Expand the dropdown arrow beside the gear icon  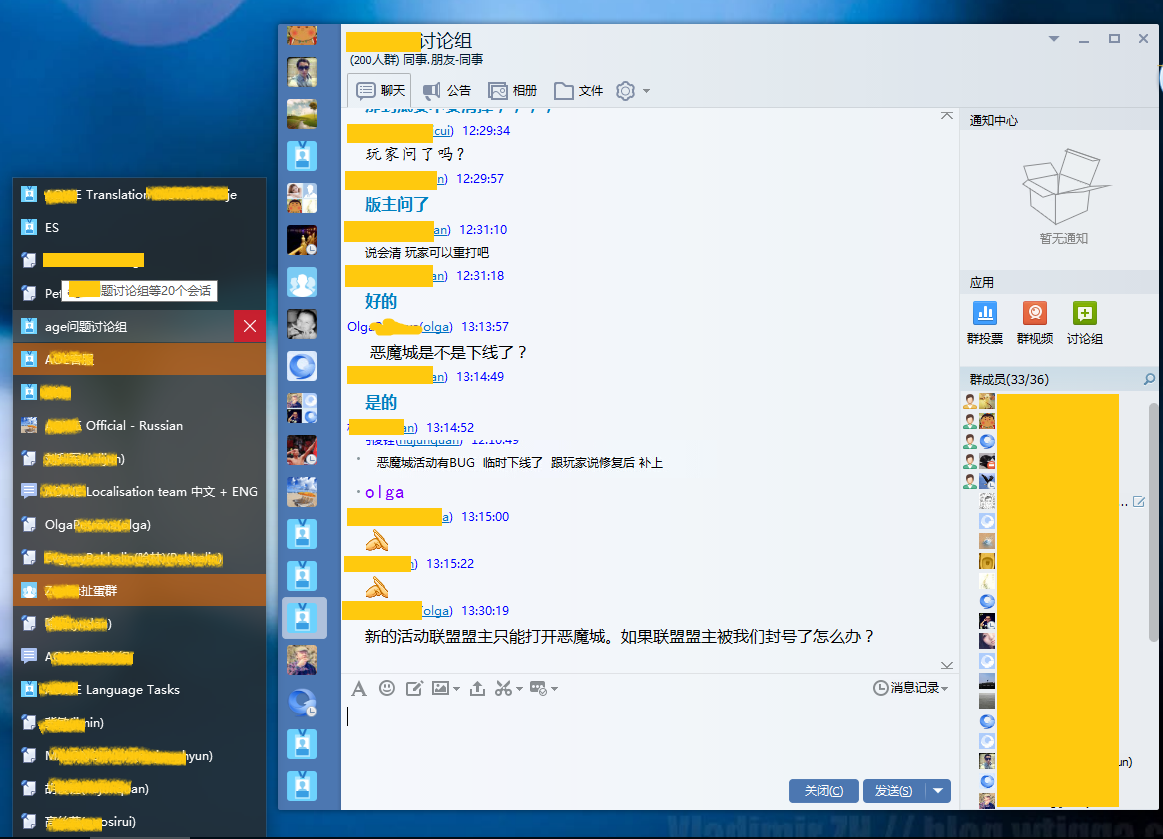coord(646,91)
